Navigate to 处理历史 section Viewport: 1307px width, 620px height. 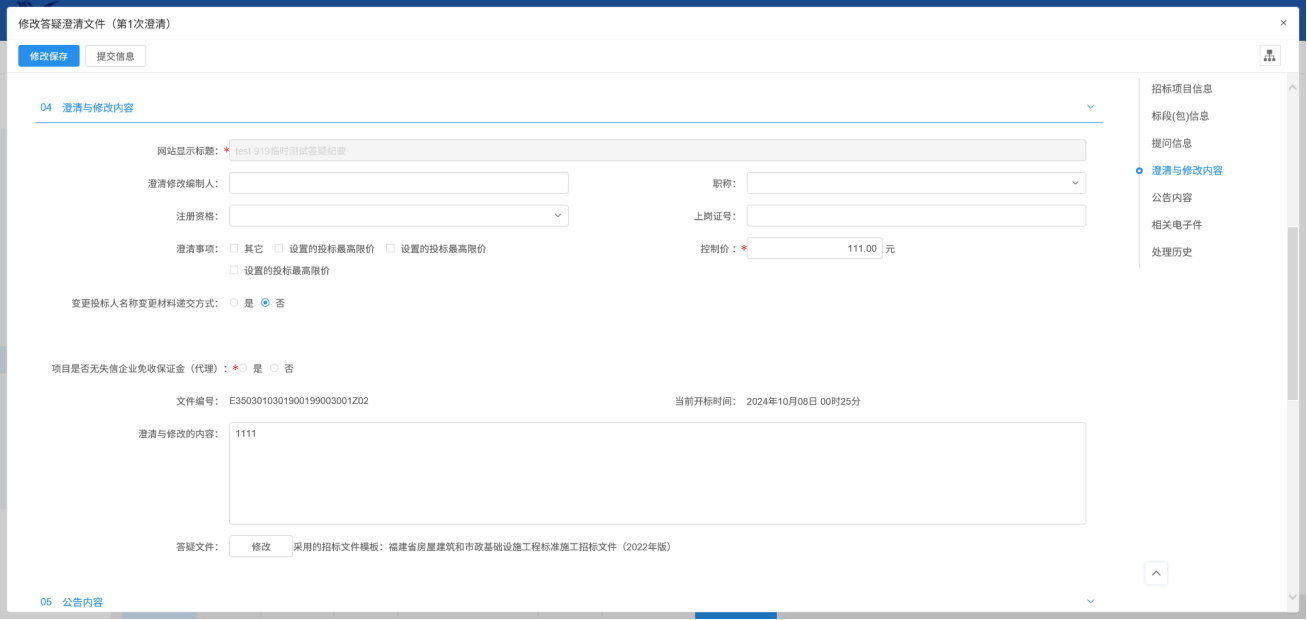tap(1171, 252)
